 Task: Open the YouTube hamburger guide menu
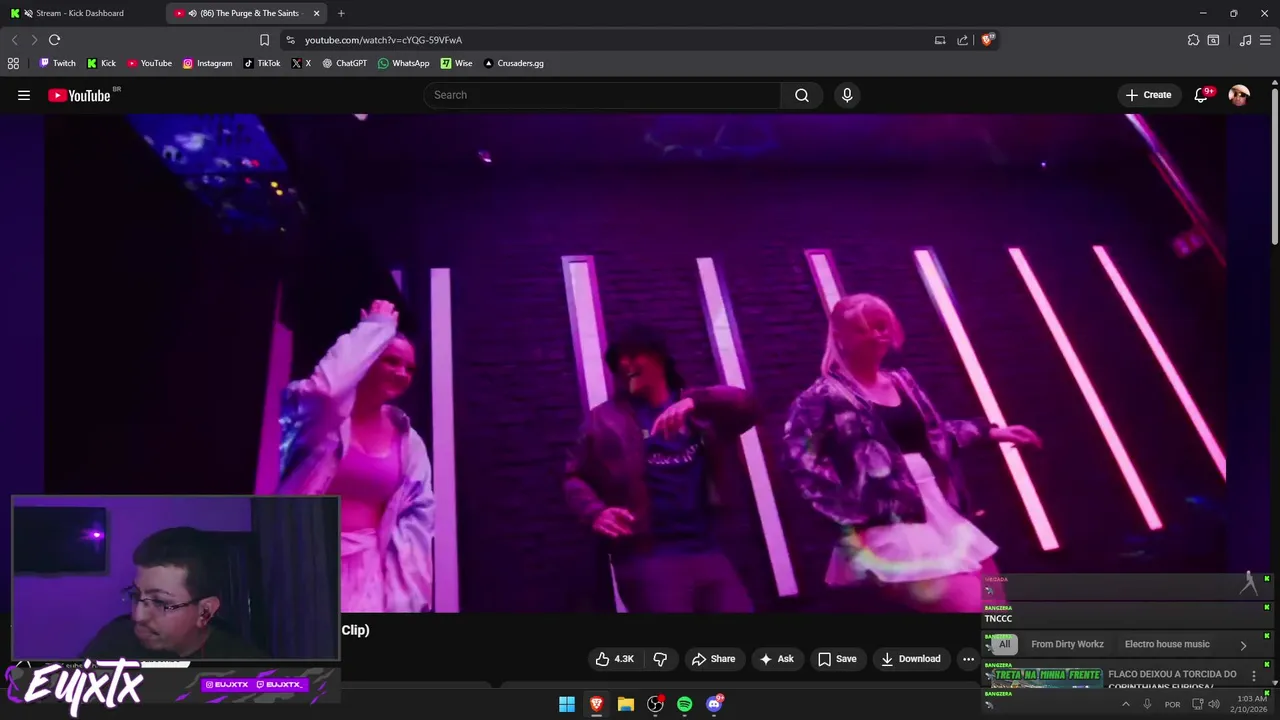click(24, 95)
